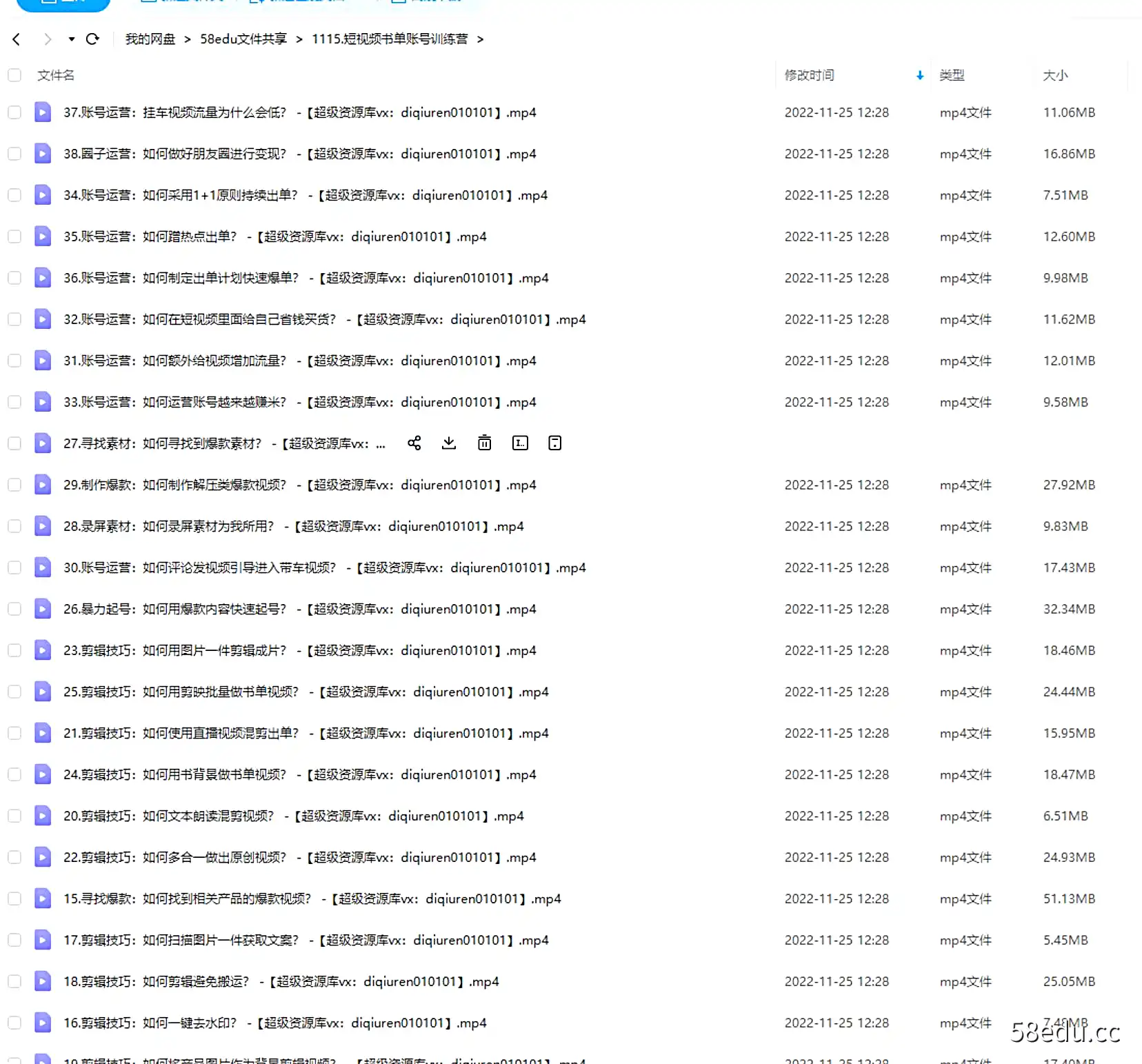Open file 25.剪辑技巧：如何用剪映批量做书单视频

click(306, 692)
